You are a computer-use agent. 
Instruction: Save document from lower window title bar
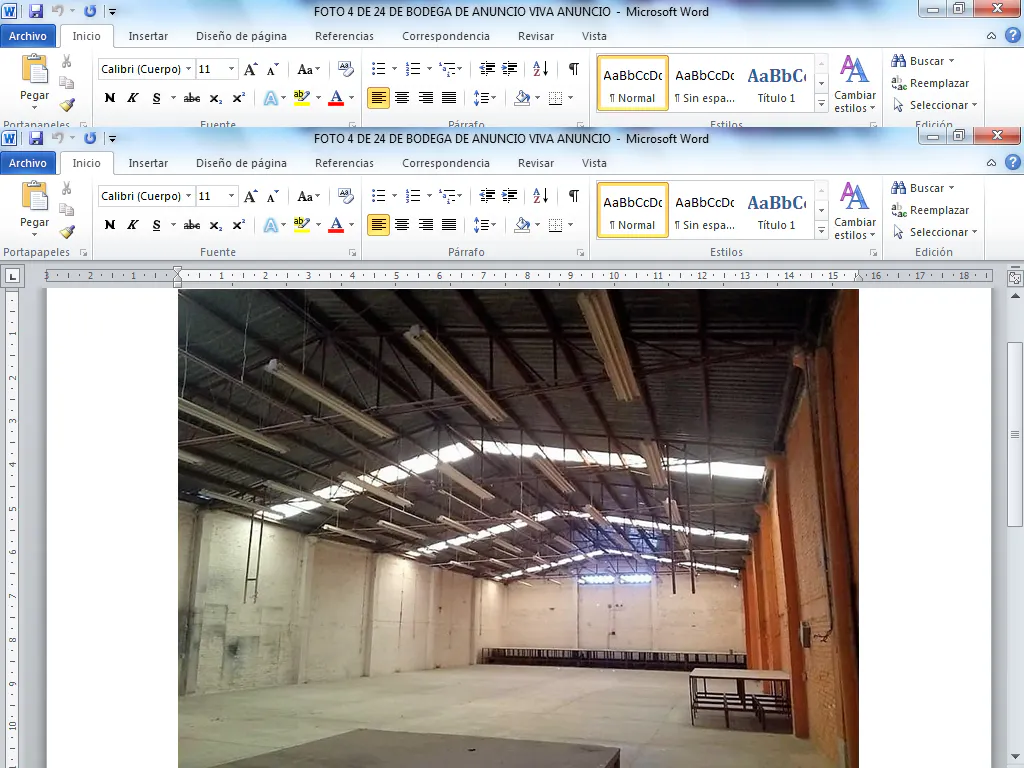[x=35, y=138]
